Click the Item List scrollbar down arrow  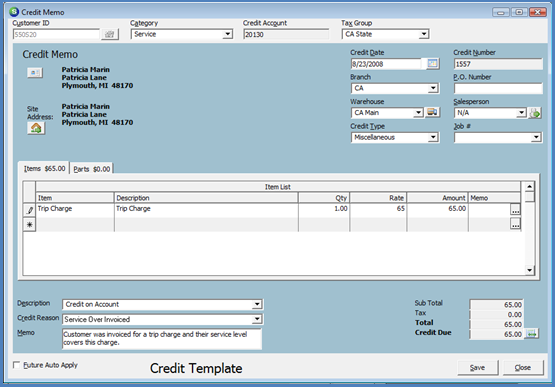(529, 270)
